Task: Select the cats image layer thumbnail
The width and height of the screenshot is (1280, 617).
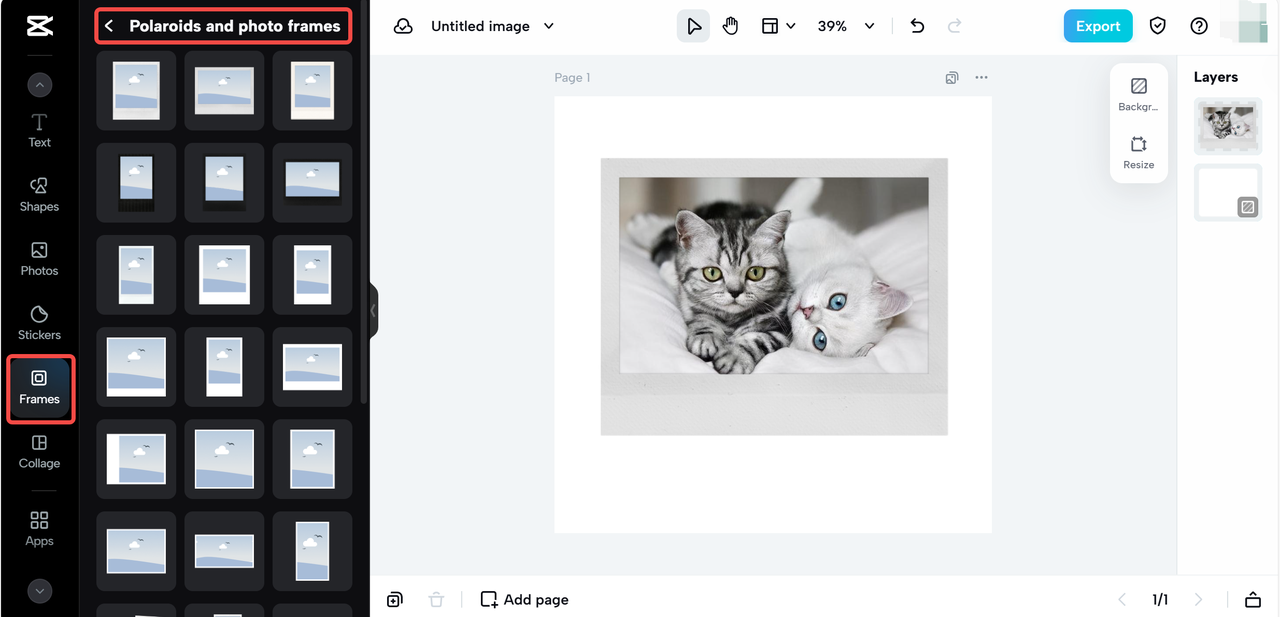Action: (1228, 126)
